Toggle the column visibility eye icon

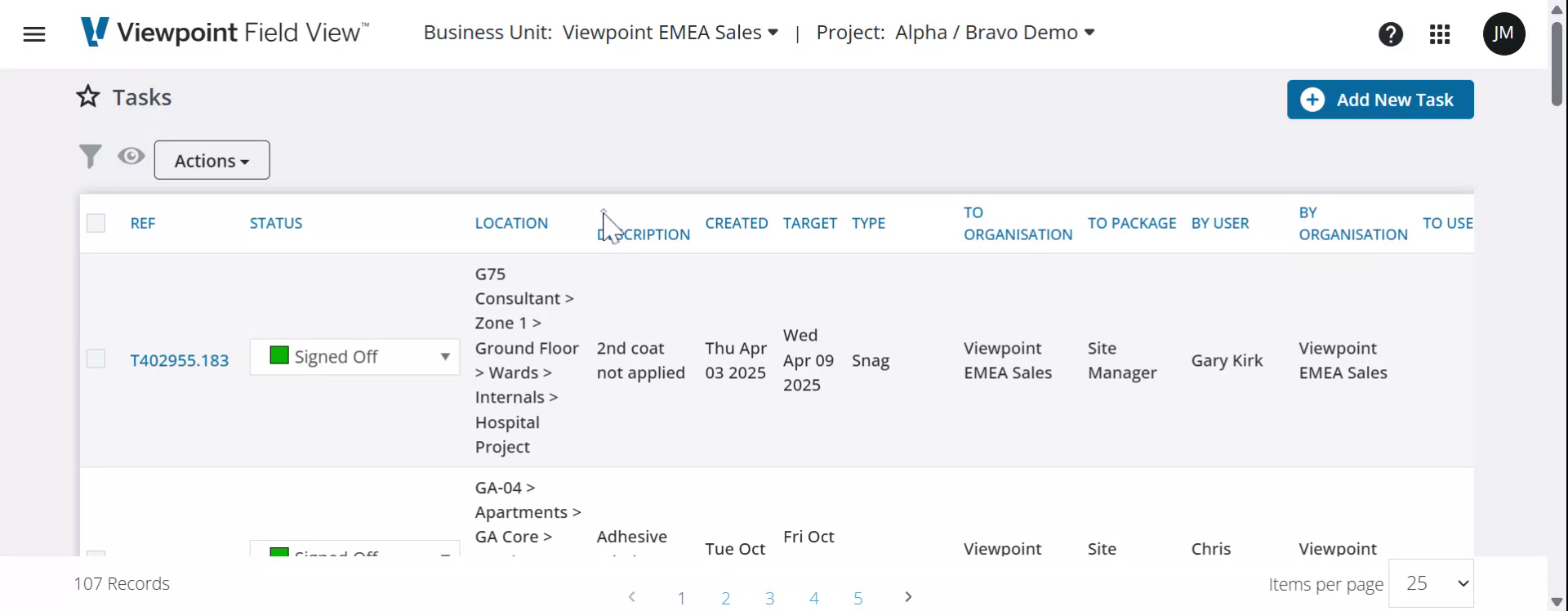click(x=131, y=156)
